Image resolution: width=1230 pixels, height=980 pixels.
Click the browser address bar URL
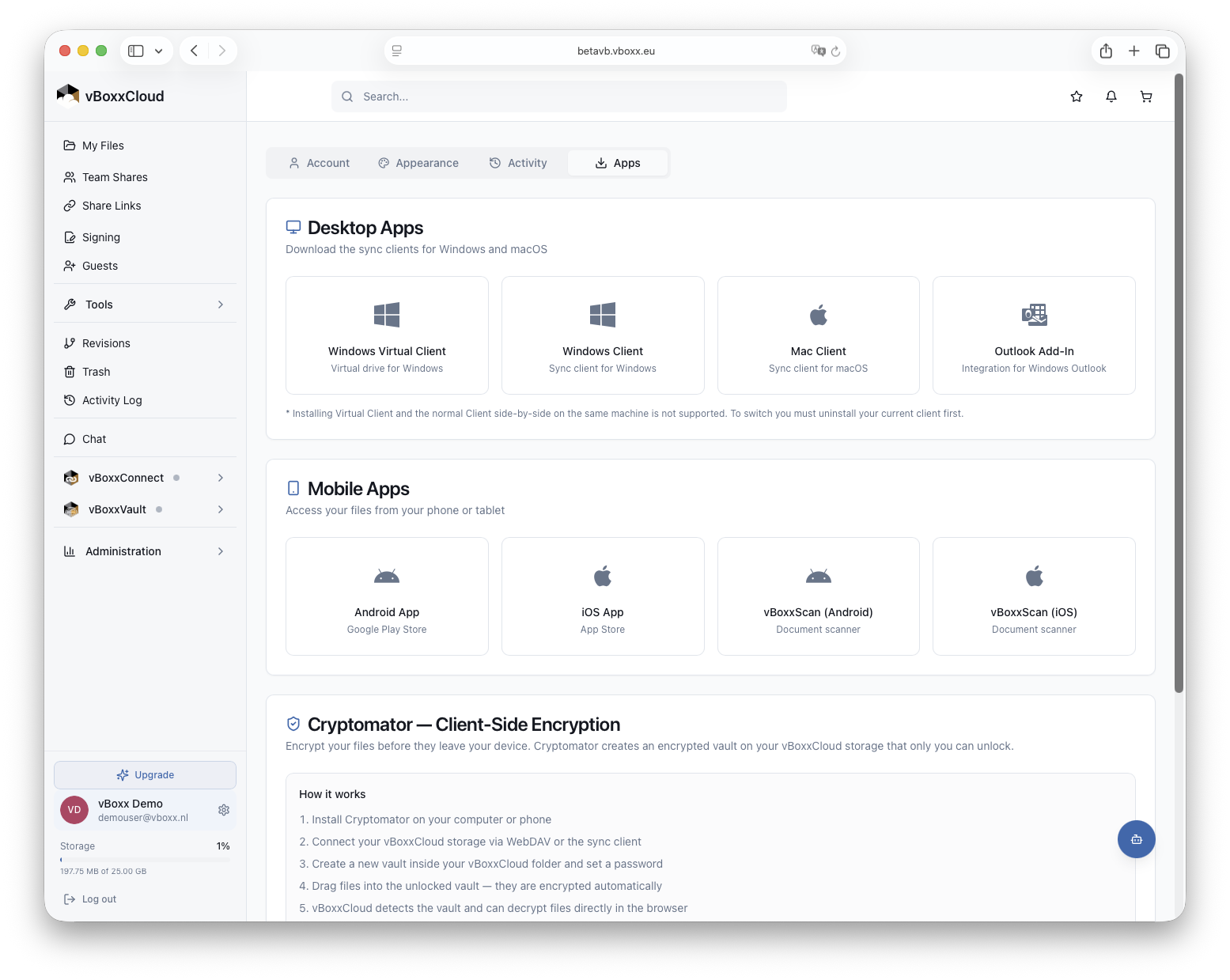[x=616, y=51]
